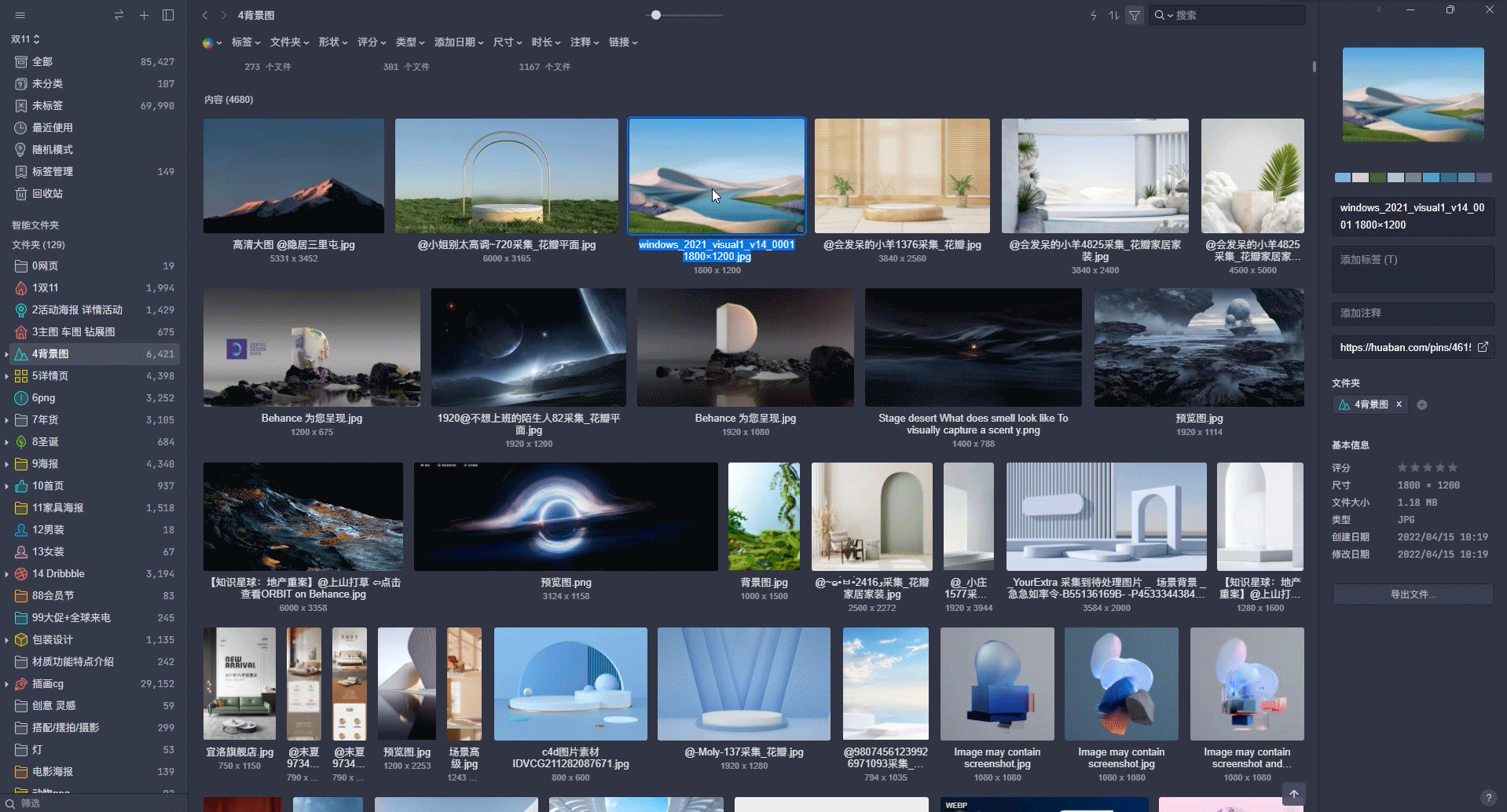This screenshot has width=1507, height=812.
Task: Open the 电影海报 folder
Action: click(x=94, y=772)
